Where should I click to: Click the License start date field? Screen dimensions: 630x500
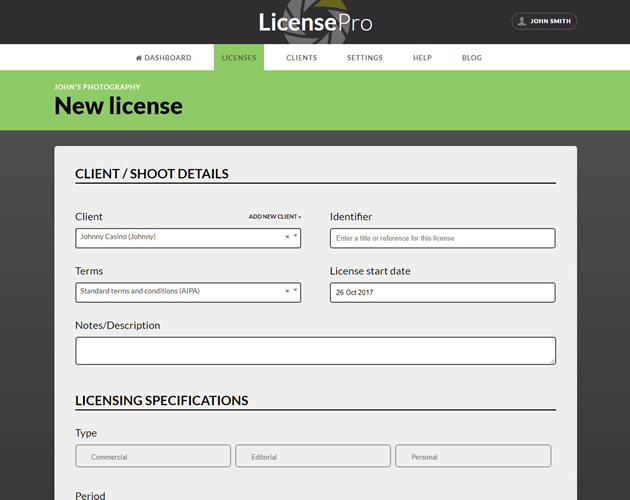click(x=443, y=293)
